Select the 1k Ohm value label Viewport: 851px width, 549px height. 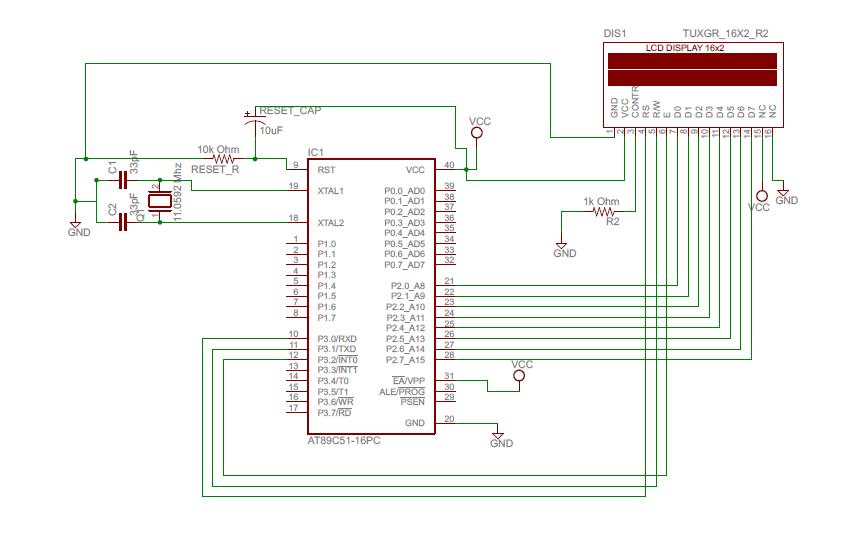pos(601,201)
